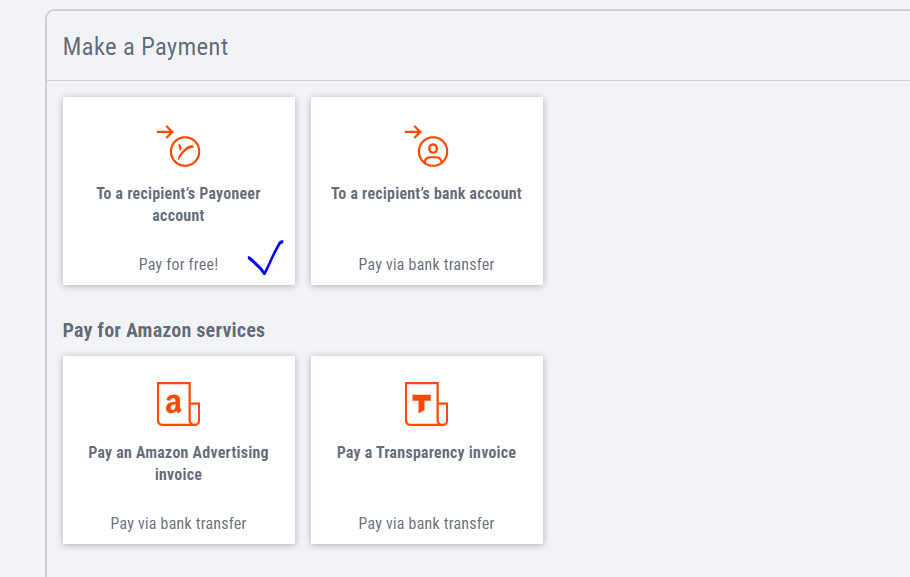Click the "Pay for Amazon services" heading

(164, 330)
